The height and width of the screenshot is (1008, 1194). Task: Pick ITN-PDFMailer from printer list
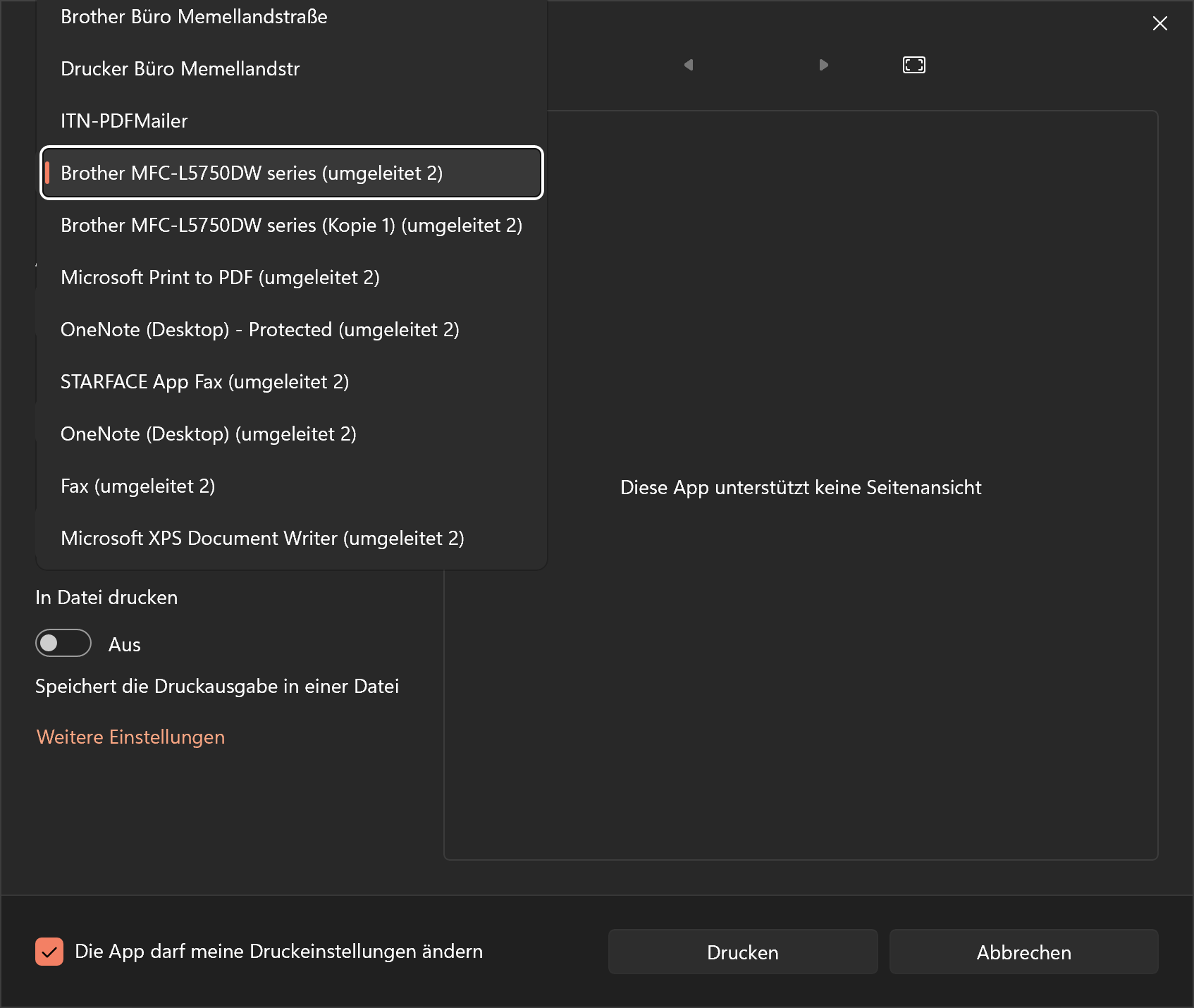click(x=292, y=121)
